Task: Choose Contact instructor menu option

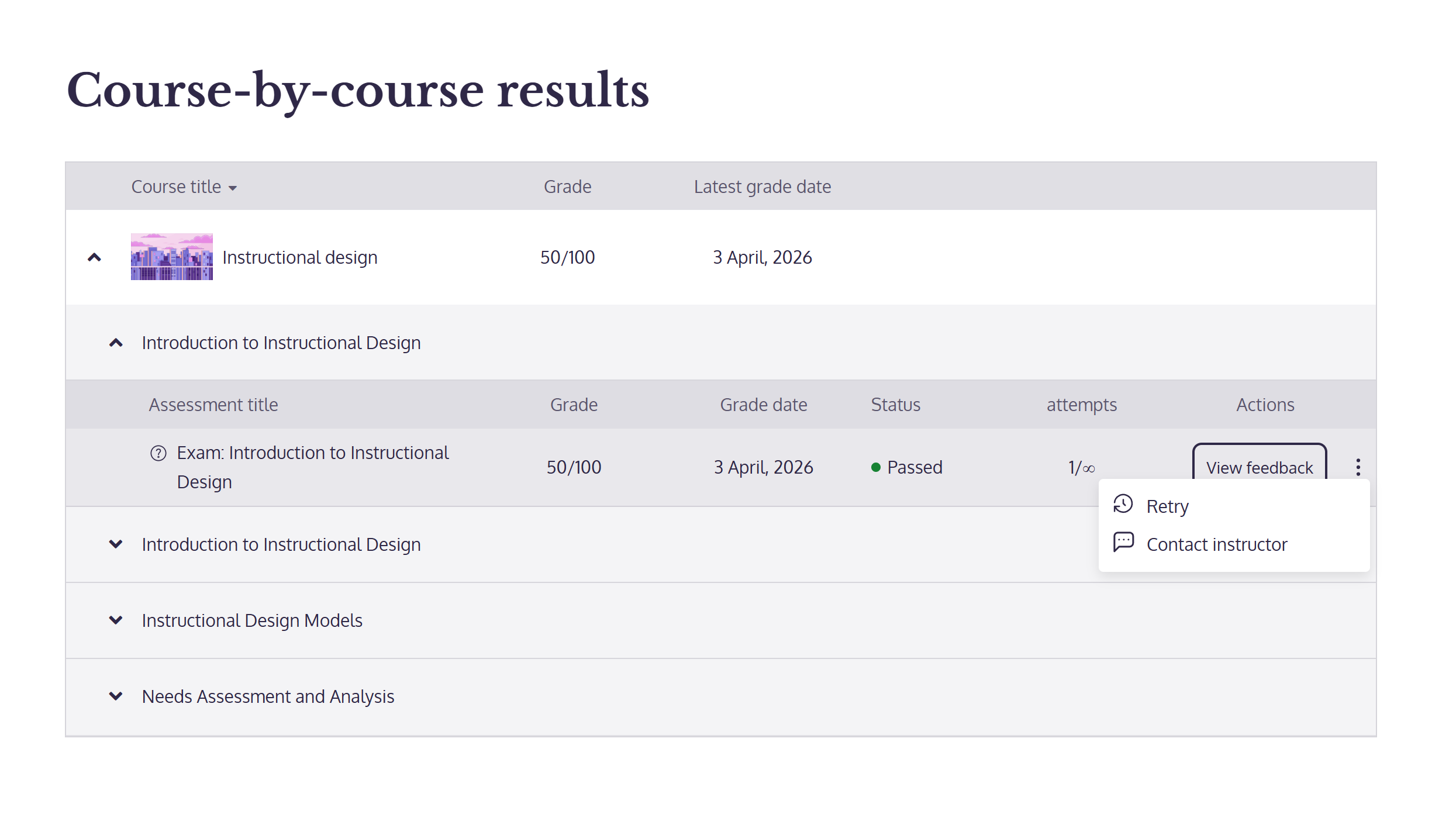Action: [1216, 544]
